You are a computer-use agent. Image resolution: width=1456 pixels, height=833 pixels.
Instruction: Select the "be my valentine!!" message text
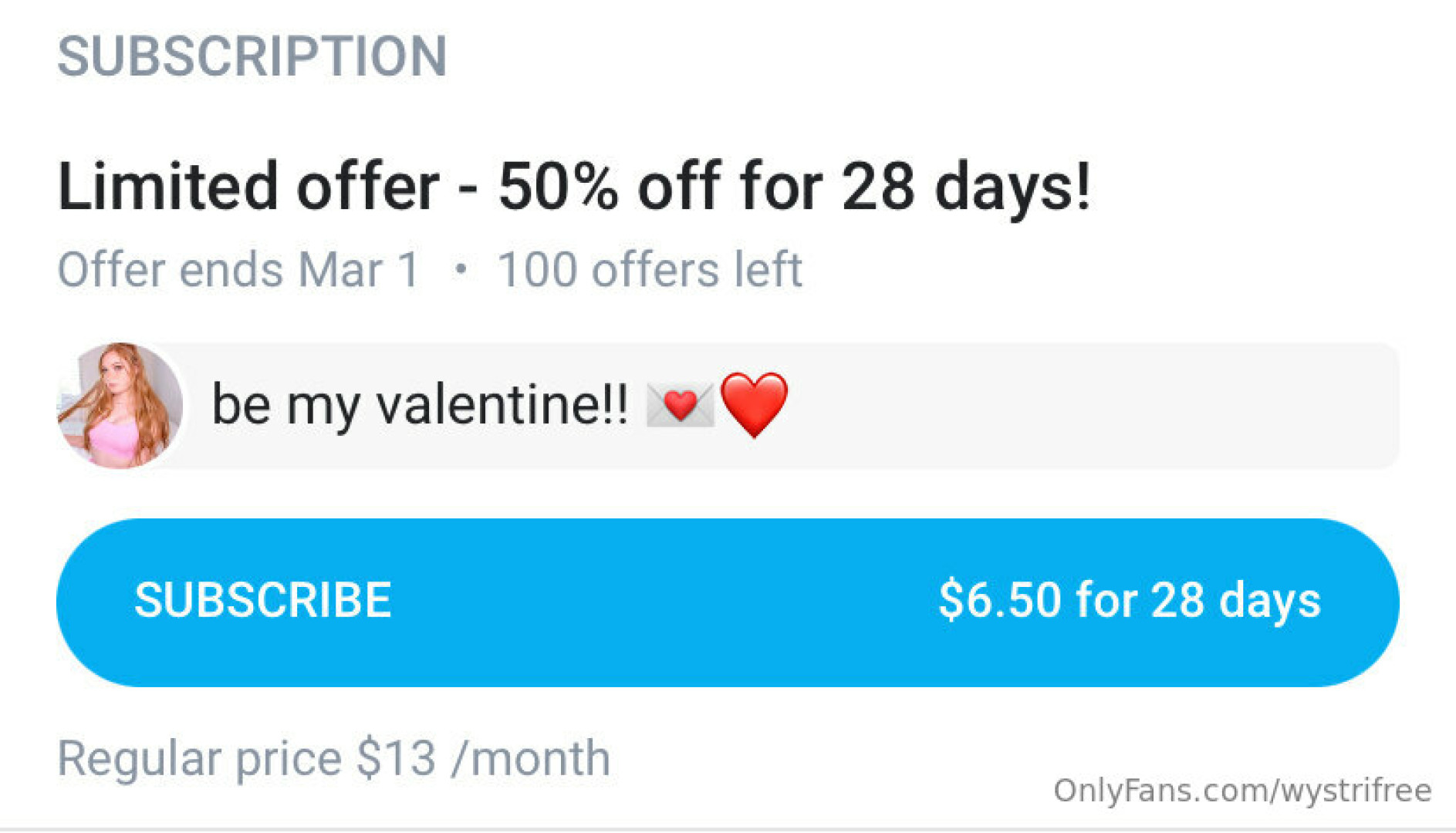coord(420,404)
